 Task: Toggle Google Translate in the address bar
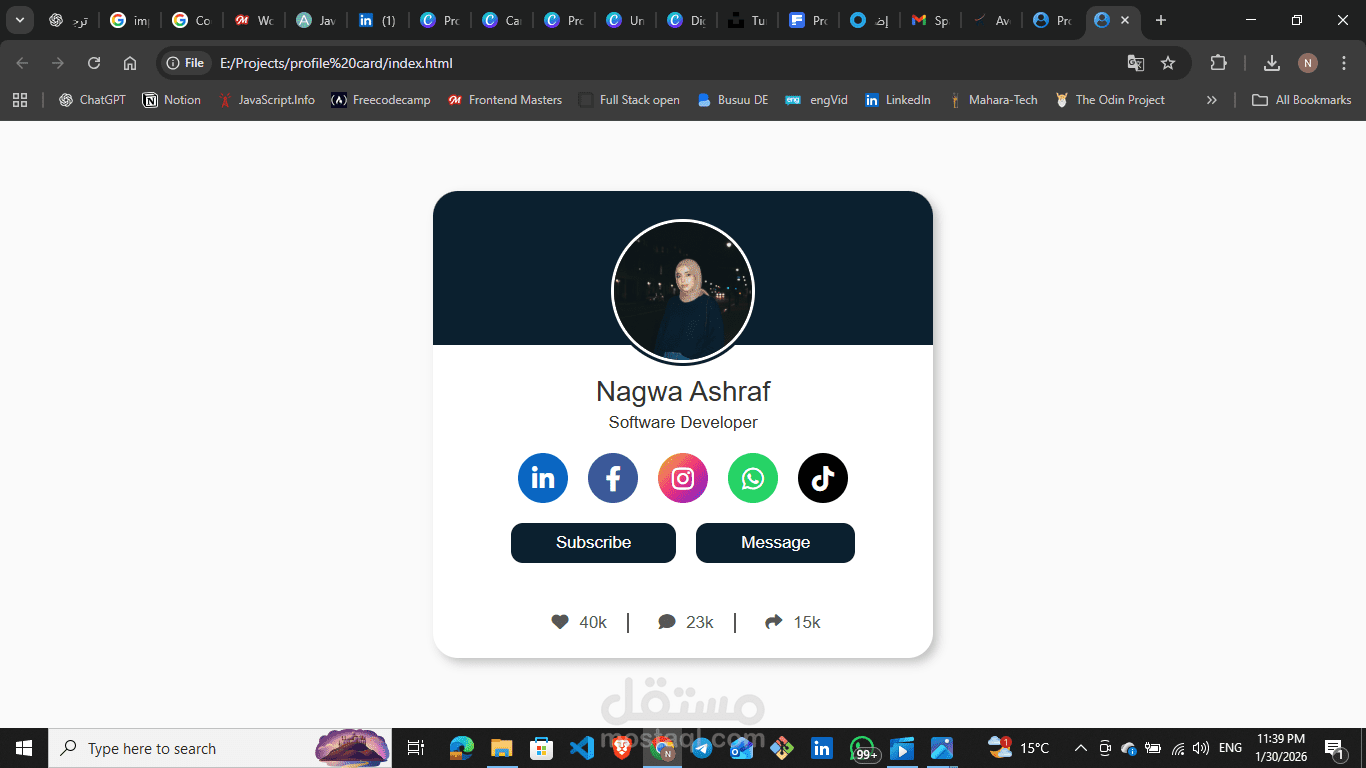[1136, 62]
